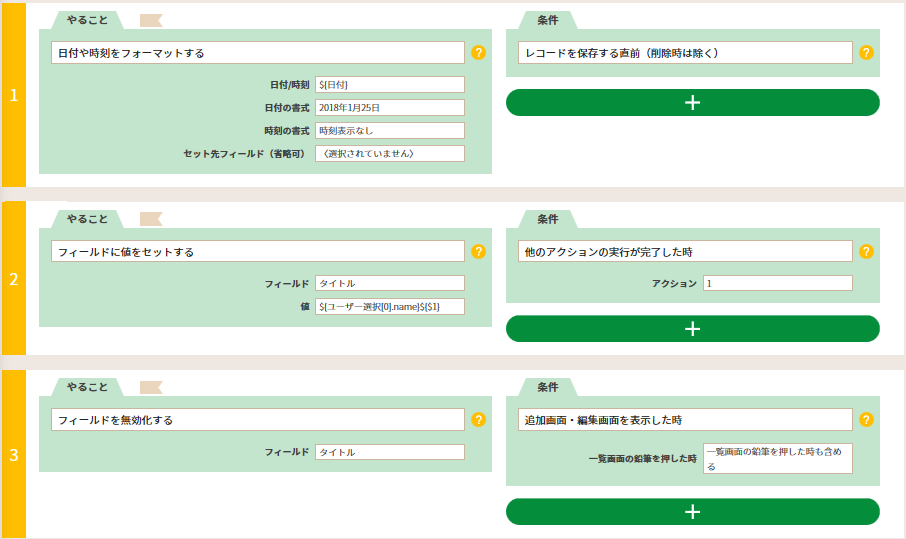Screen dimensions: 906x539
Task: Click the yellow row handle numbered 2
Action: [14, 278]
